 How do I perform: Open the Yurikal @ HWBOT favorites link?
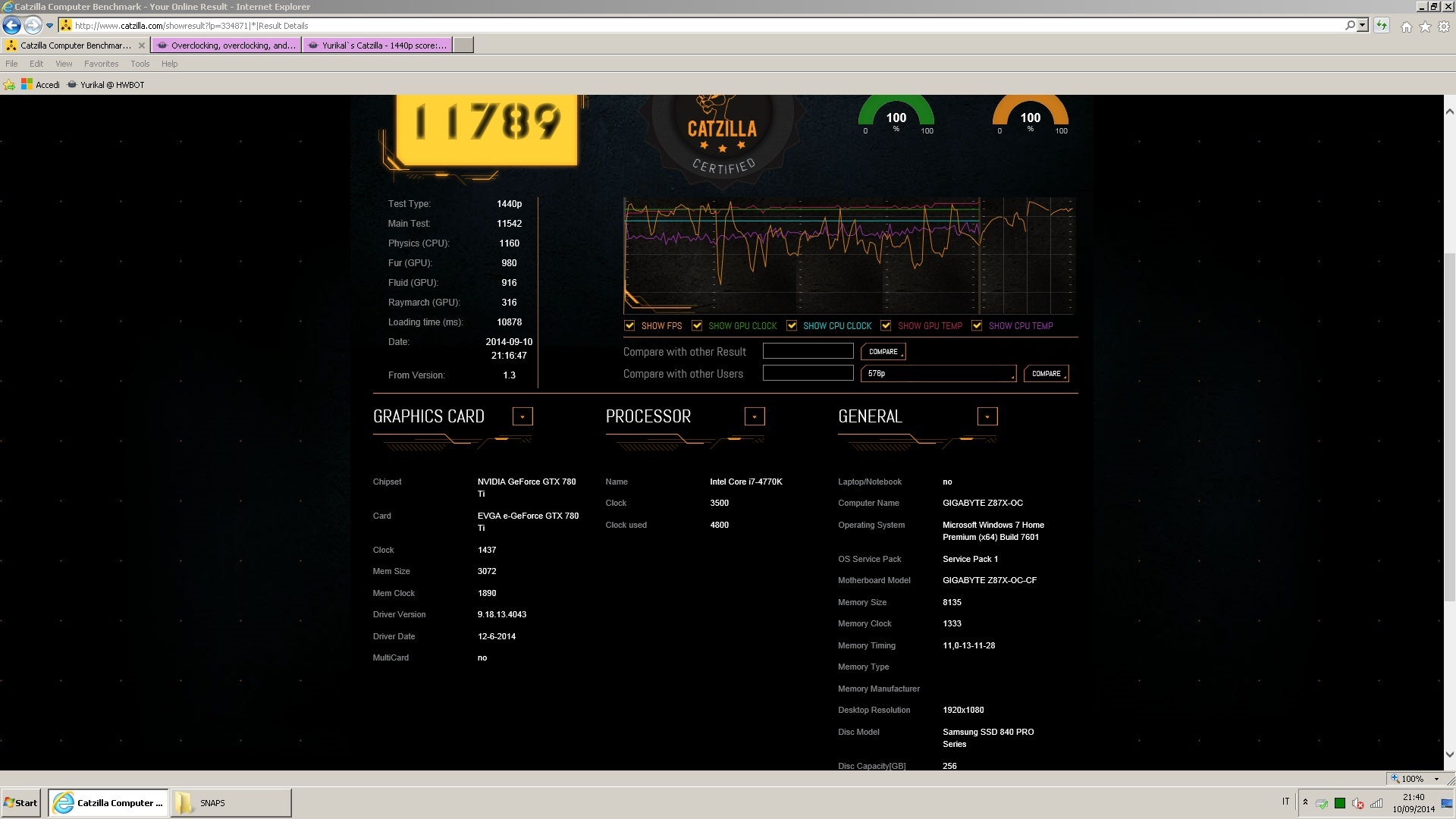[x=105, y=85]
